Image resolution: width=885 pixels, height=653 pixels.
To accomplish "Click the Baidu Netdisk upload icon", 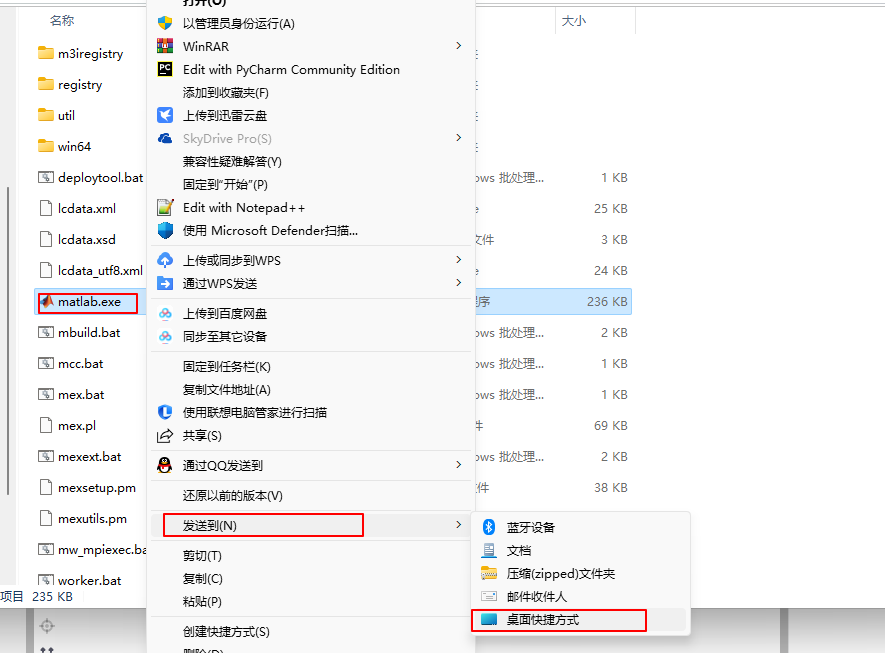I will click(x=165, y=313).
